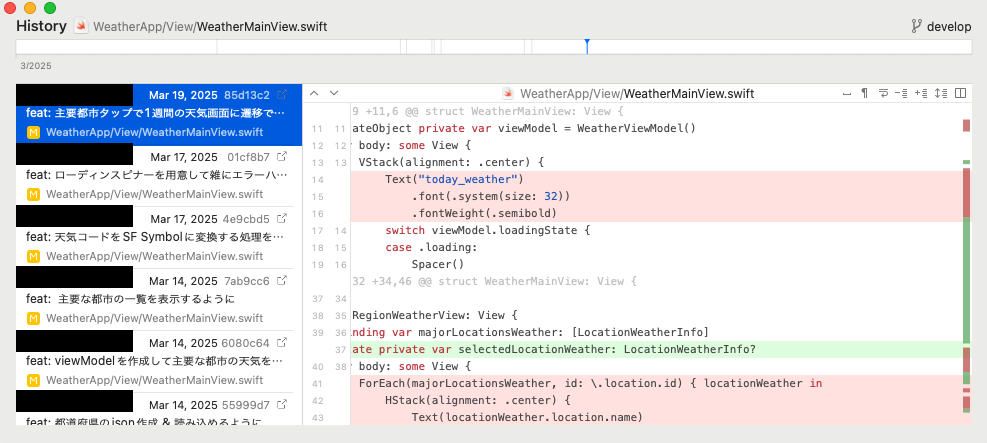Click line 'HStack(alignment: .center) {'
Image resolution: width=987 pixels, height=443 pixels.
(478, 400)
